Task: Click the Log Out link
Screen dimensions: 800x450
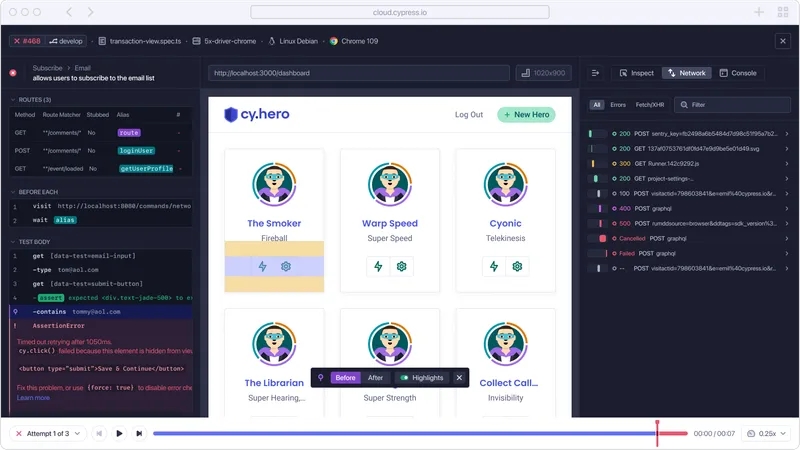Action: coord(469,115)
